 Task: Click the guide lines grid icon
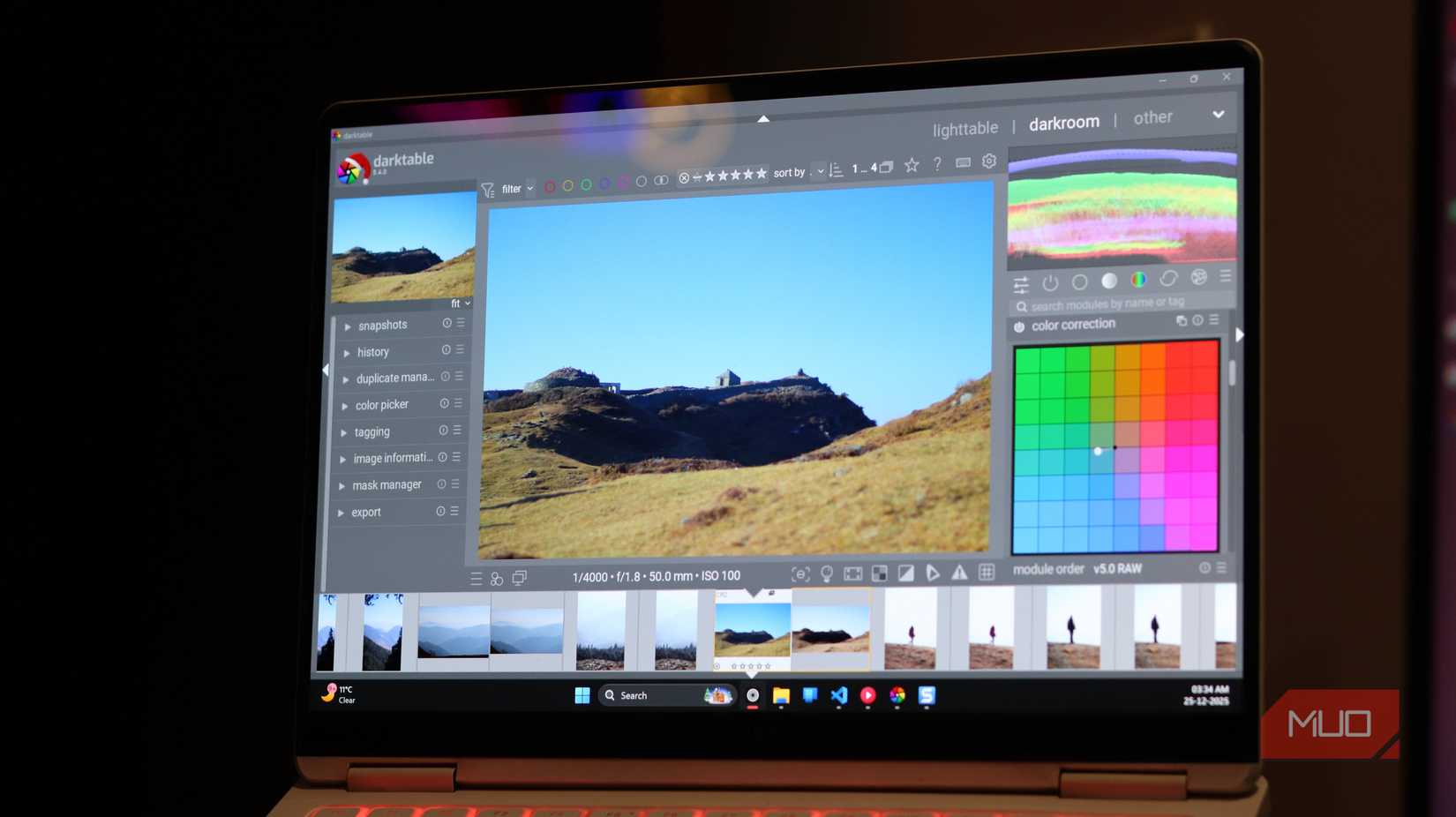tap(986, 573)
